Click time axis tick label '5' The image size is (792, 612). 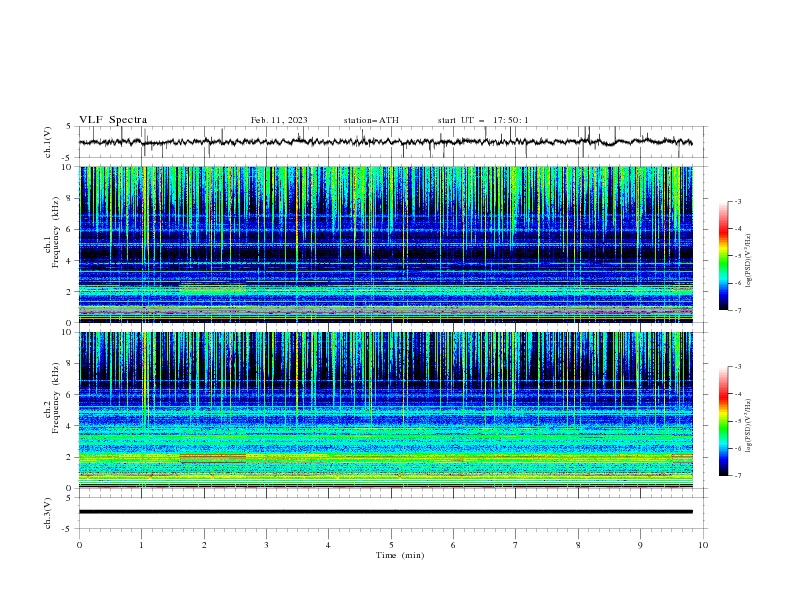(391, 545)
